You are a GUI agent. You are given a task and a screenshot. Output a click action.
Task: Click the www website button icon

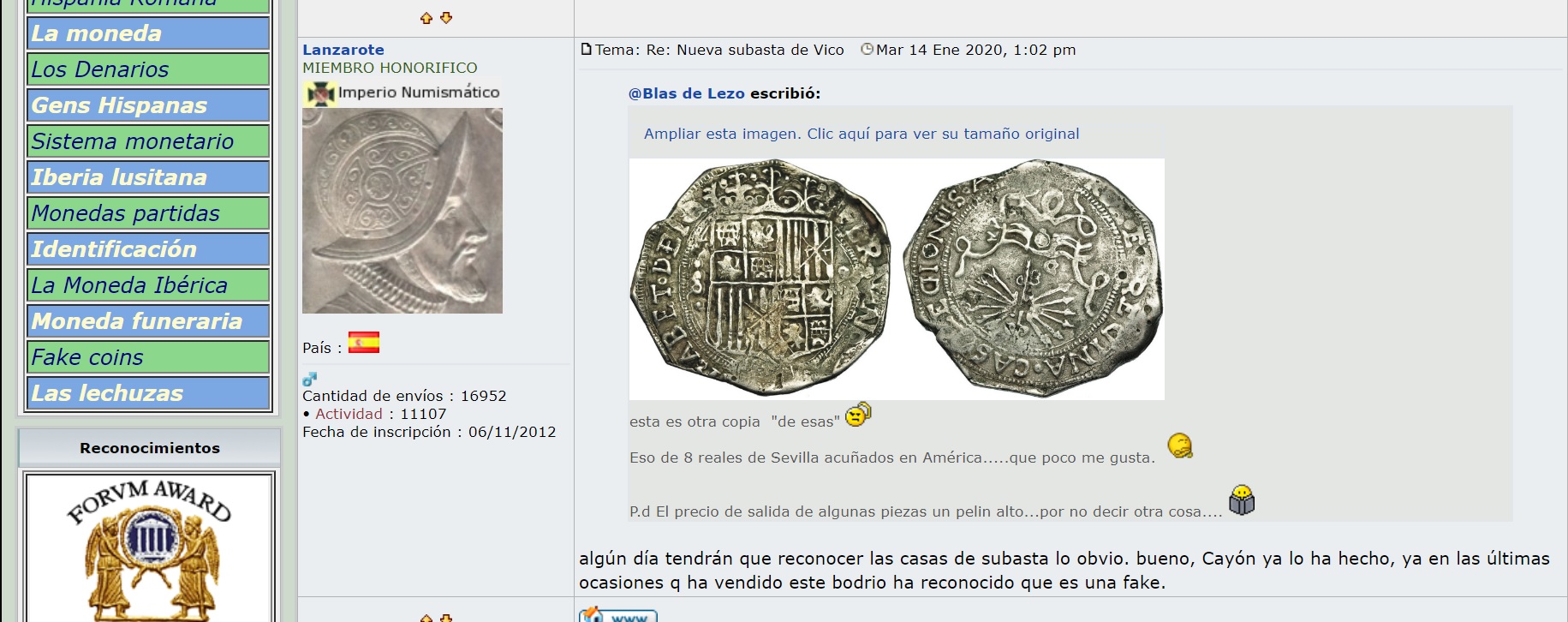(x=617, y=615)
